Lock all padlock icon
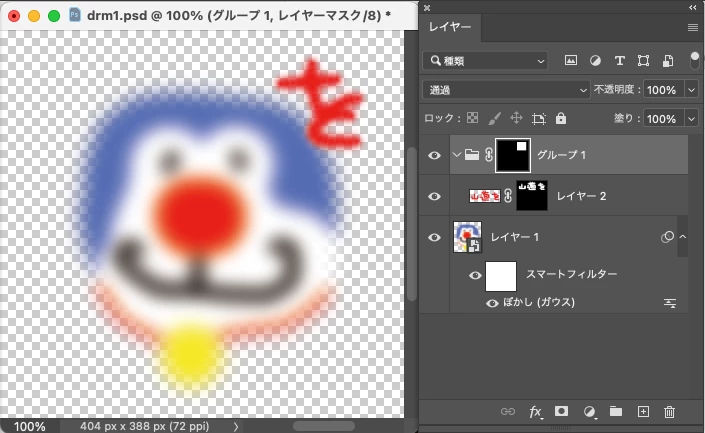 pyautogui.click(x=561, y=118)
